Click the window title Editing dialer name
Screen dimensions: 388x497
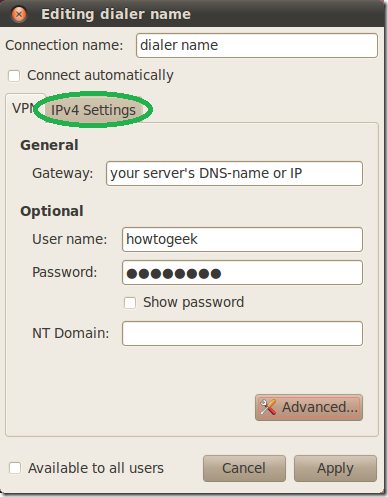click(x=116, y=14)
